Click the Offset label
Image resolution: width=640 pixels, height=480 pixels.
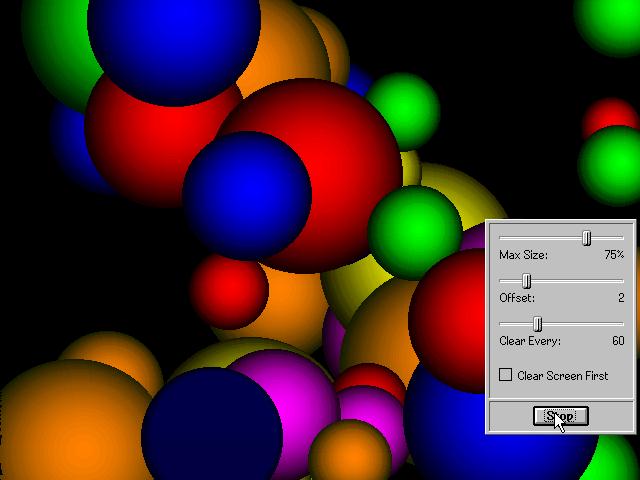tap(517, 298)
